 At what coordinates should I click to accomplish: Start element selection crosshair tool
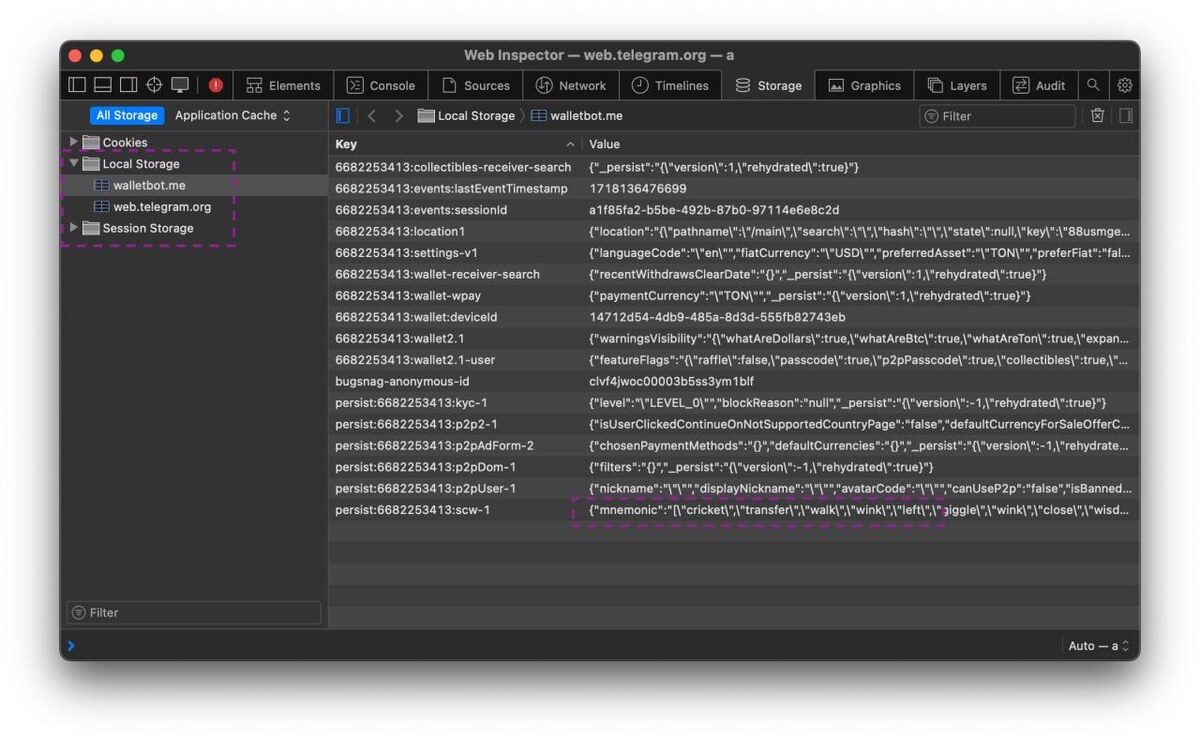154,85
